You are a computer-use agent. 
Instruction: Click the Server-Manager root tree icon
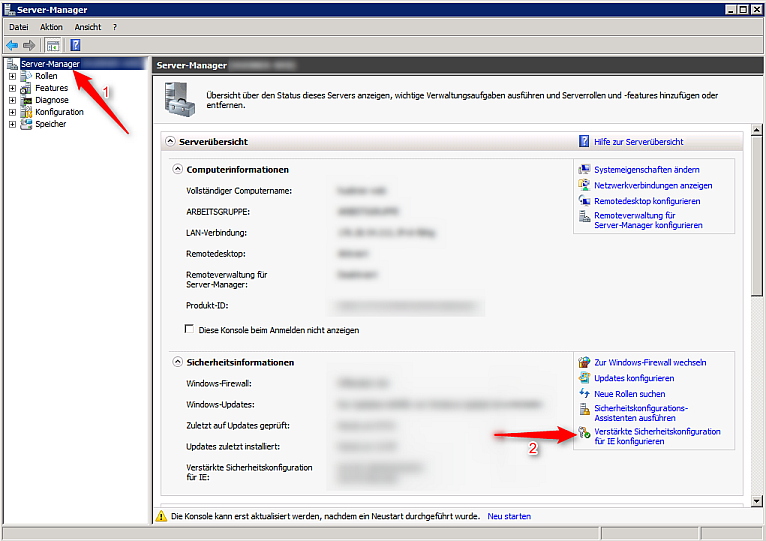(x=12, y=64)
